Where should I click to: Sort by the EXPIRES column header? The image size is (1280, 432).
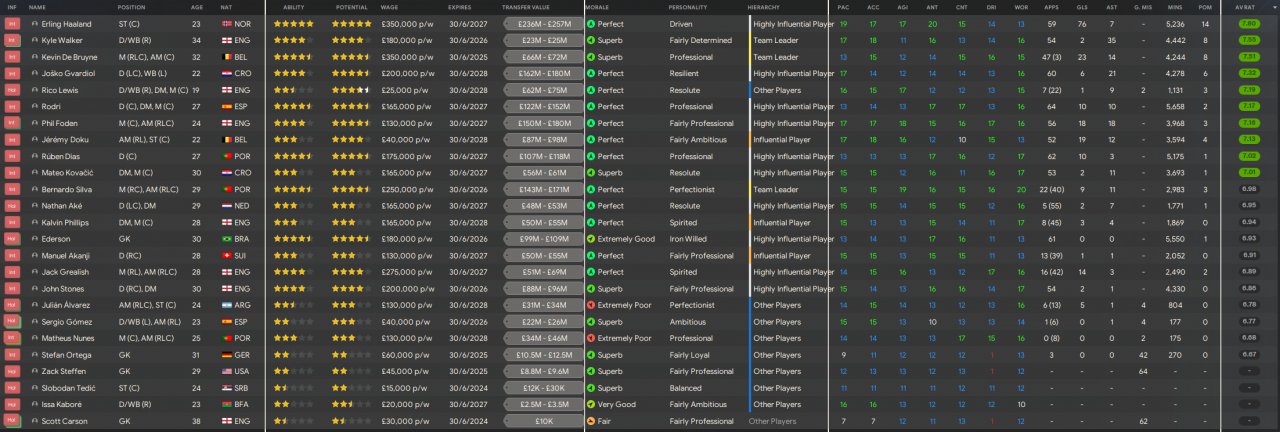(x=460, y=7)
